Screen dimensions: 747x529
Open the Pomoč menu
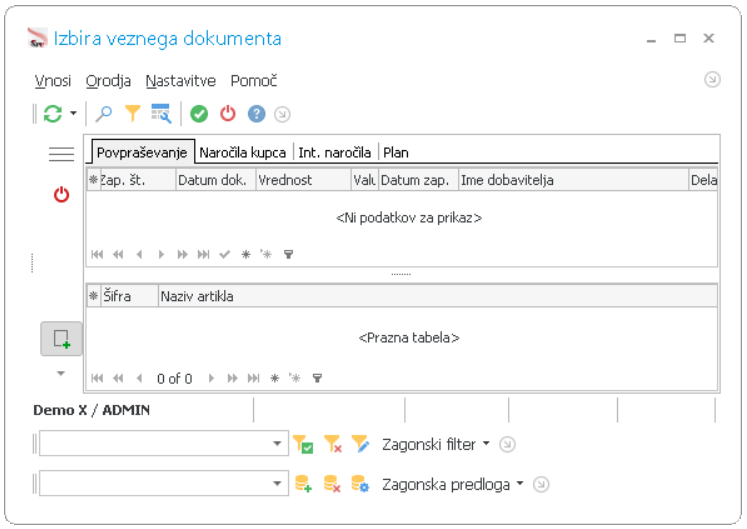click(x=254, y=81)
